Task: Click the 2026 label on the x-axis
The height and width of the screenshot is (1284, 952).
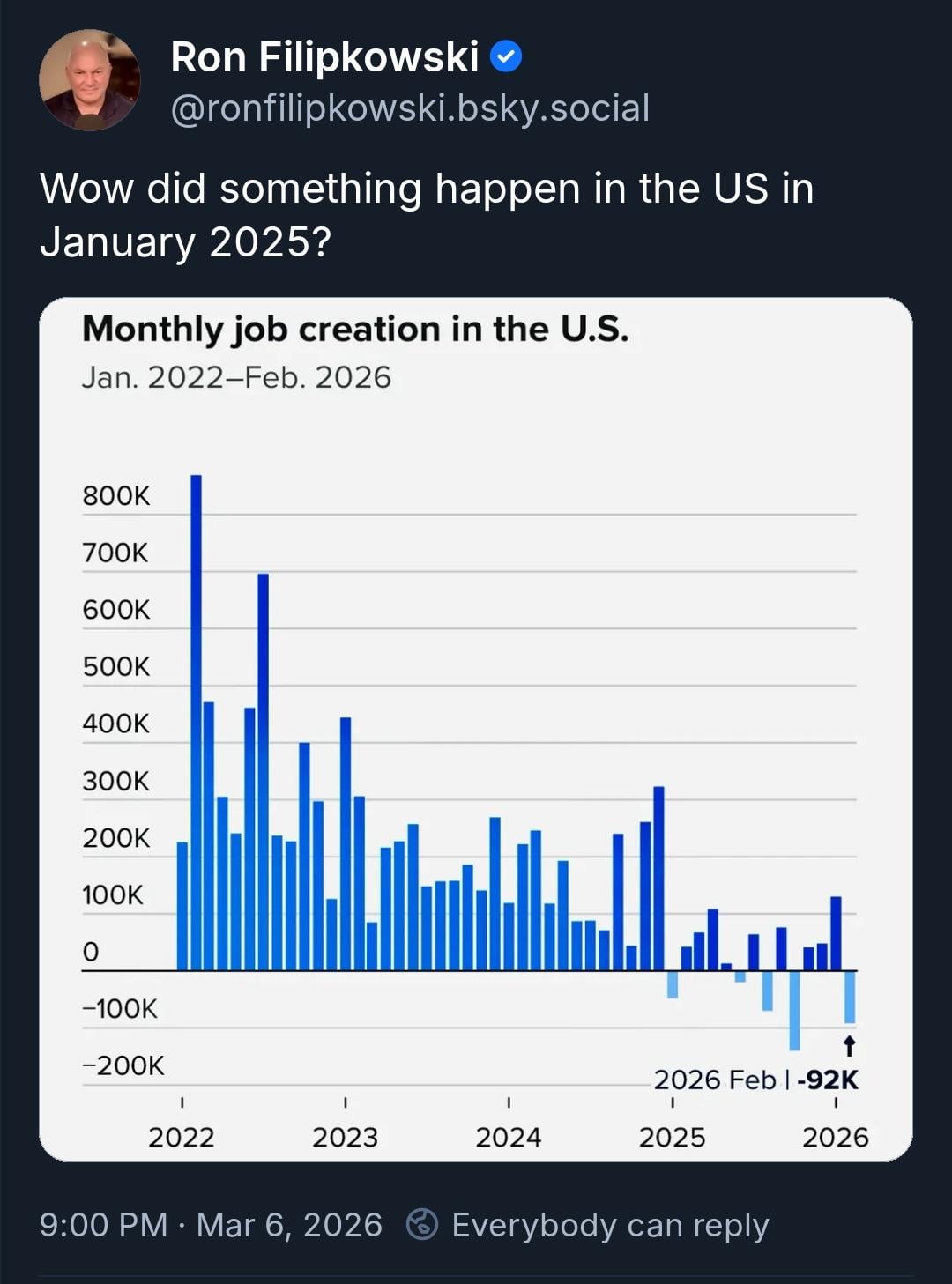Action: pos(835,1137)
